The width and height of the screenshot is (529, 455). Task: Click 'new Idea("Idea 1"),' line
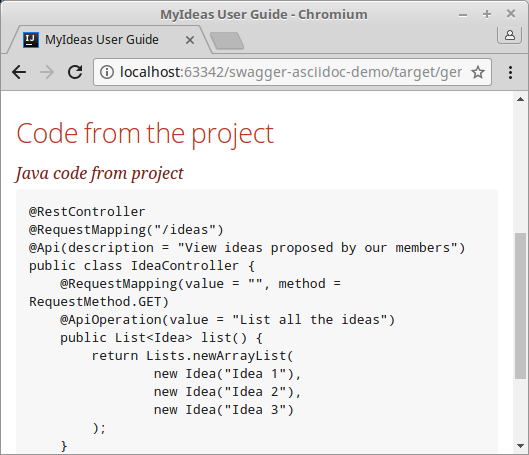227,374
